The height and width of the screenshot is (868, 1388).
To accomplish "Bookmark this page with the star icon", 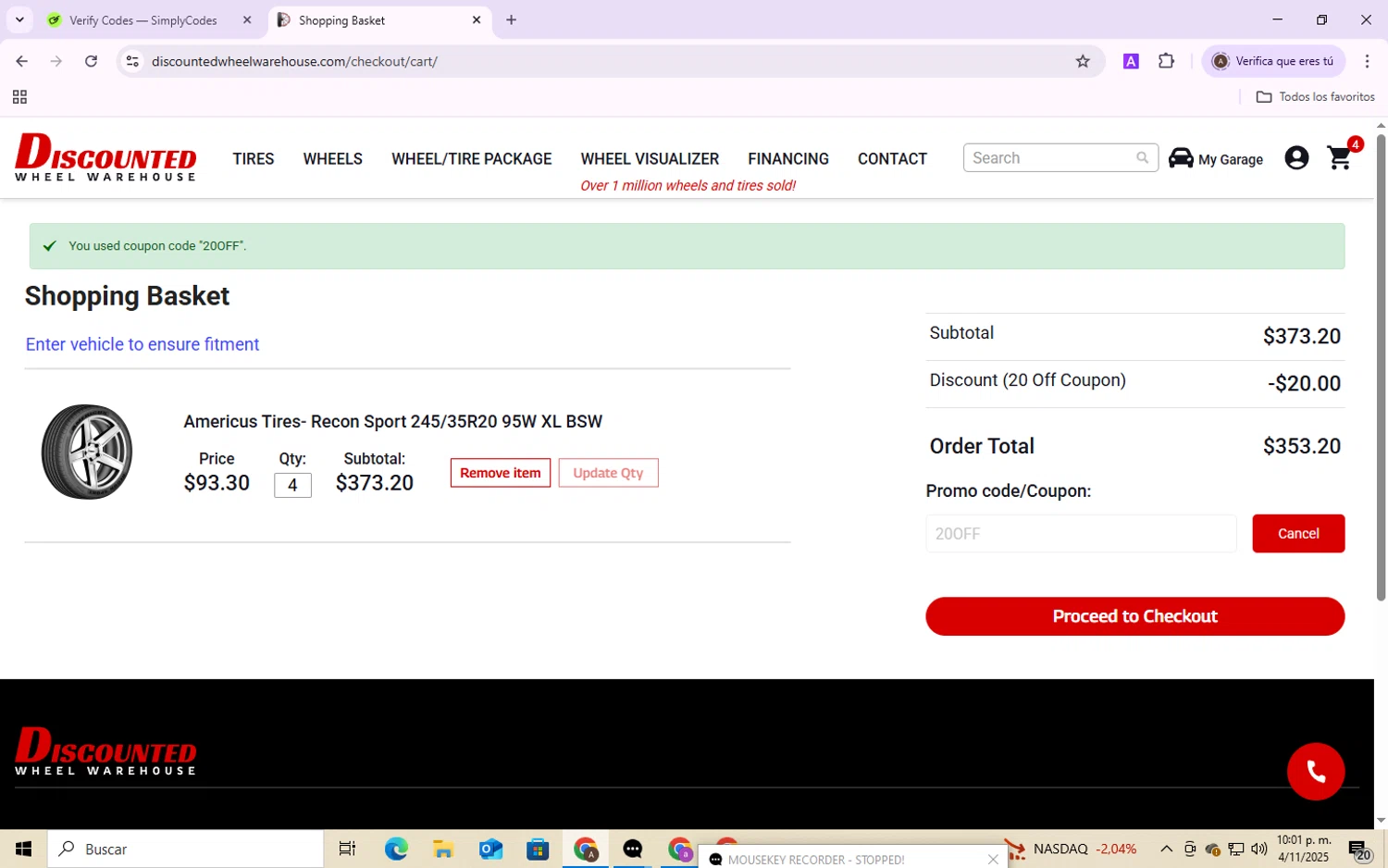I will (x=1083, y=61).
